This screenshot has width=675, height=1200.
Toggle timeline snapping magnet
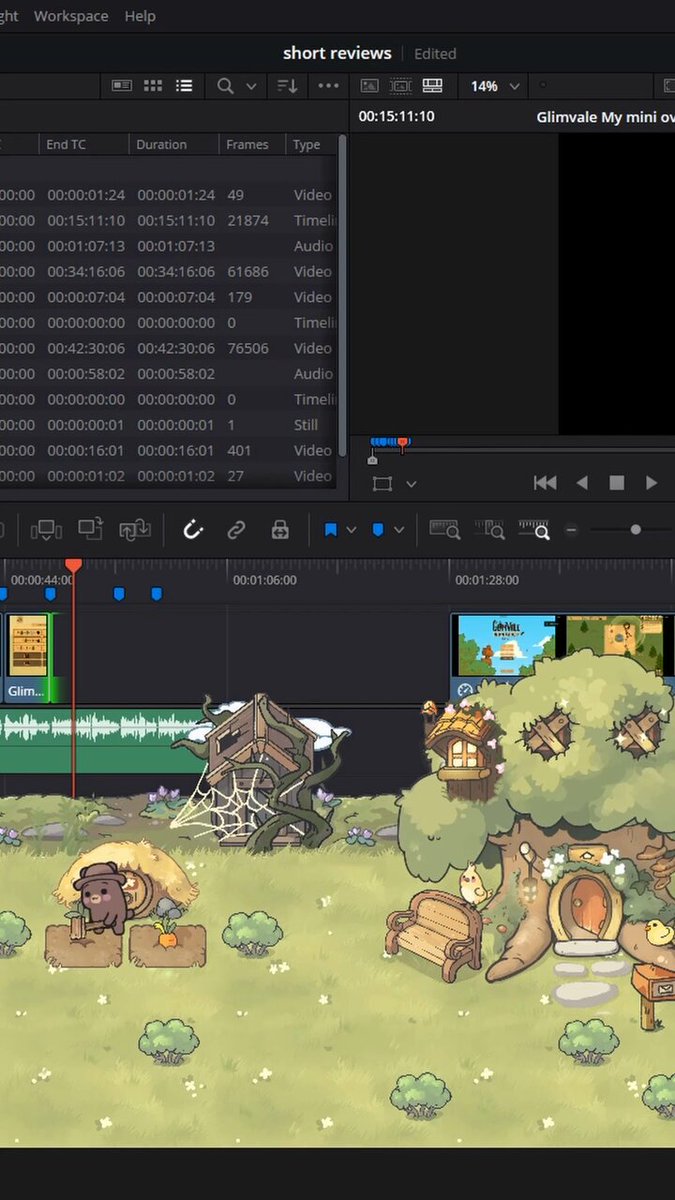(193, 530)
